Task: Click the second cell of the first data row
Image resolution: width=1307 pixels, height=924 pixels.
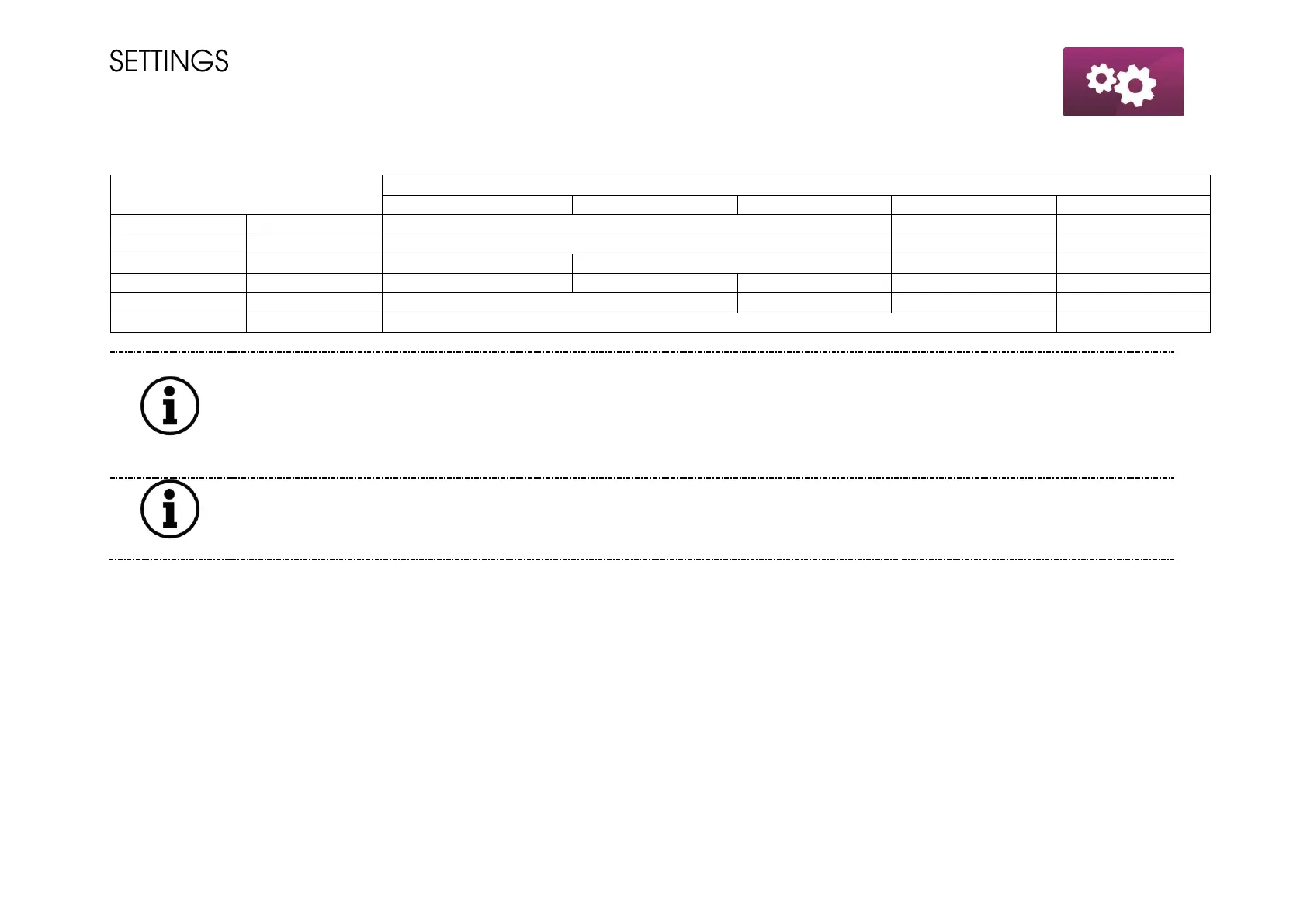Action: (314, 224)
